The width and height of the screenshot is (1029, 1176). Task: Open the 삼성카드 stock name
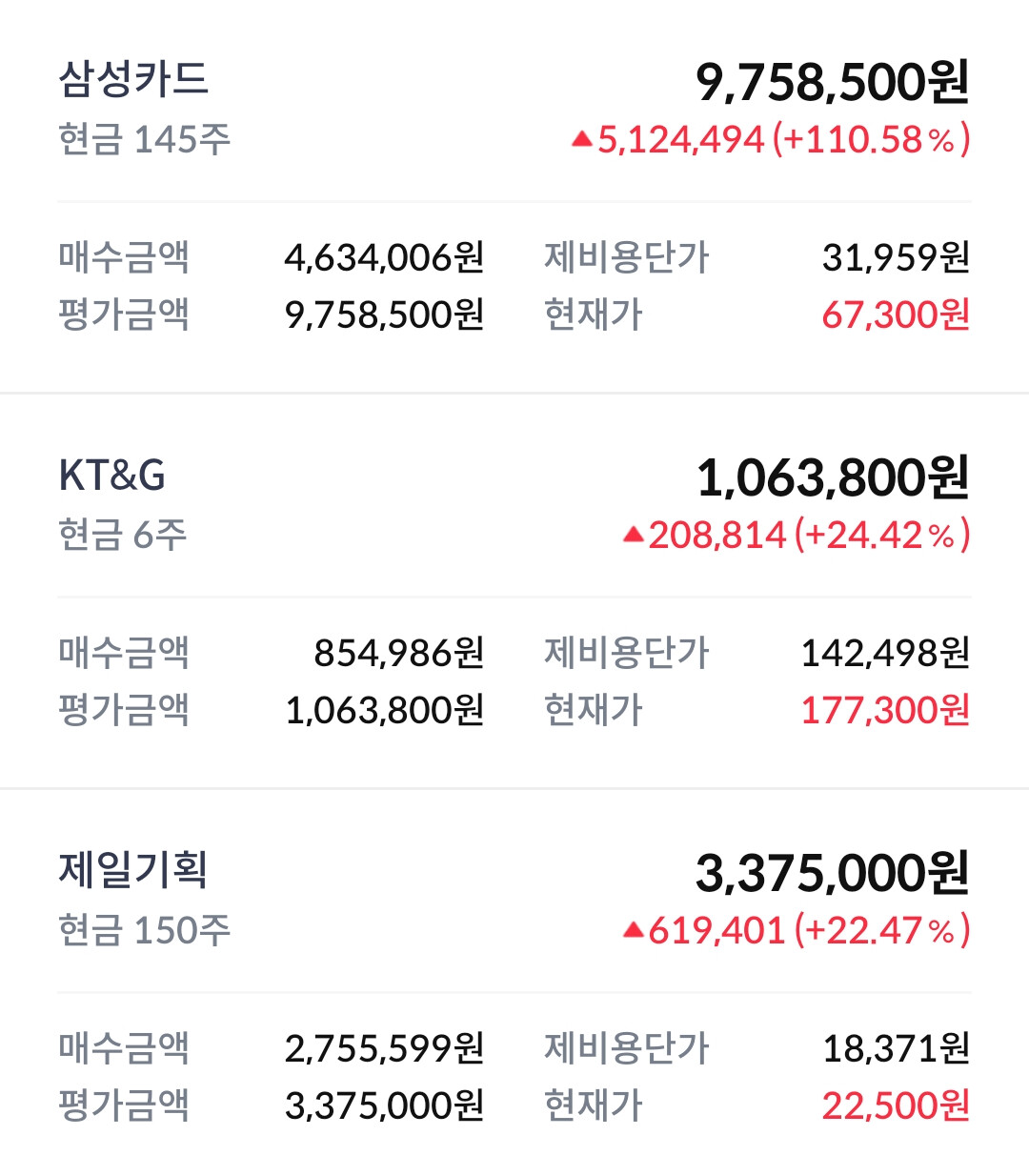click(x=133, y=79)
